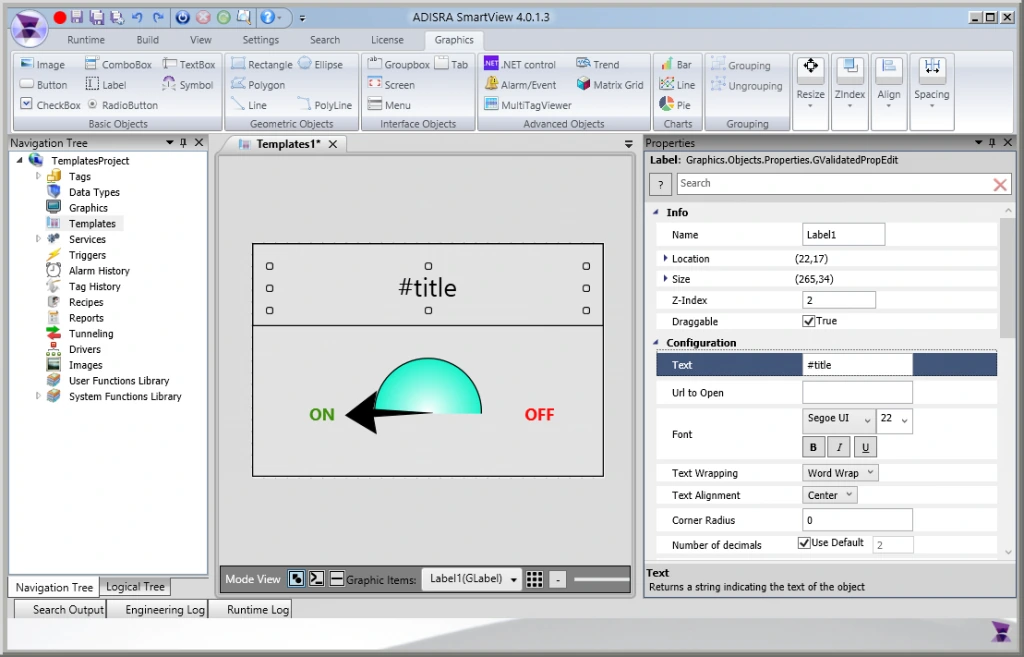Insert a Symbol object
This screenshot has width=1024, height=657.
click(x=188, y=84)
